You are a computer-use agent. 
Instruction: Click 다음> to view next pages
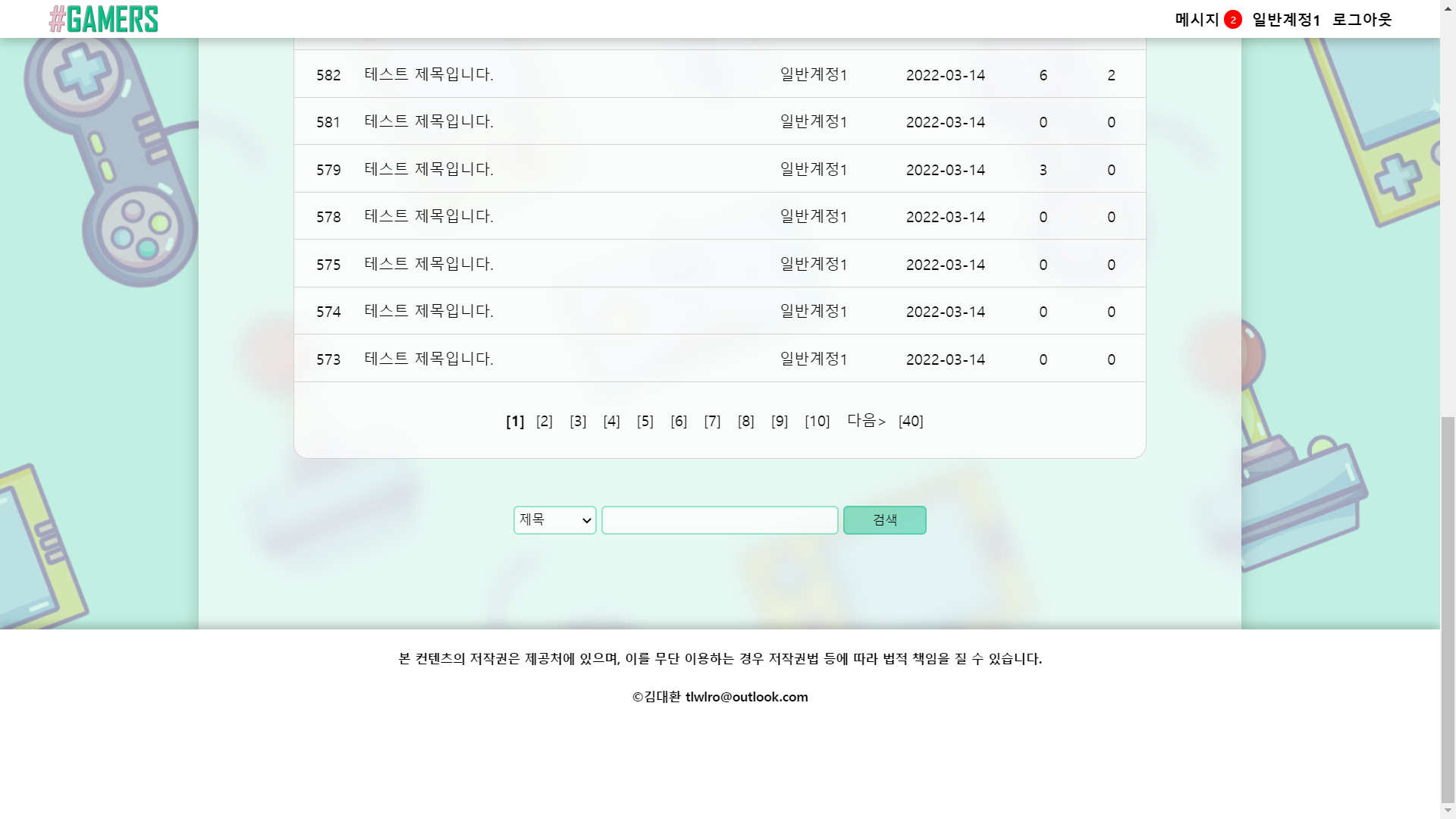click(x=865, y=421)
